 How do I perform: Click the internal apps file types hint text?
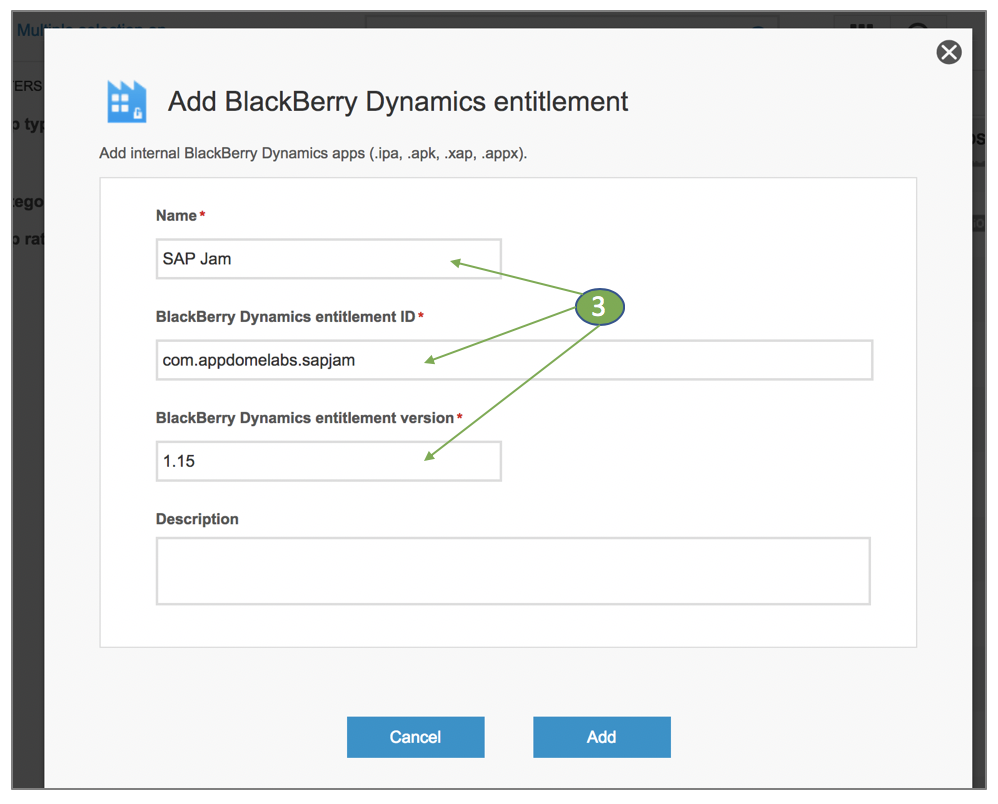pos(313,154)
